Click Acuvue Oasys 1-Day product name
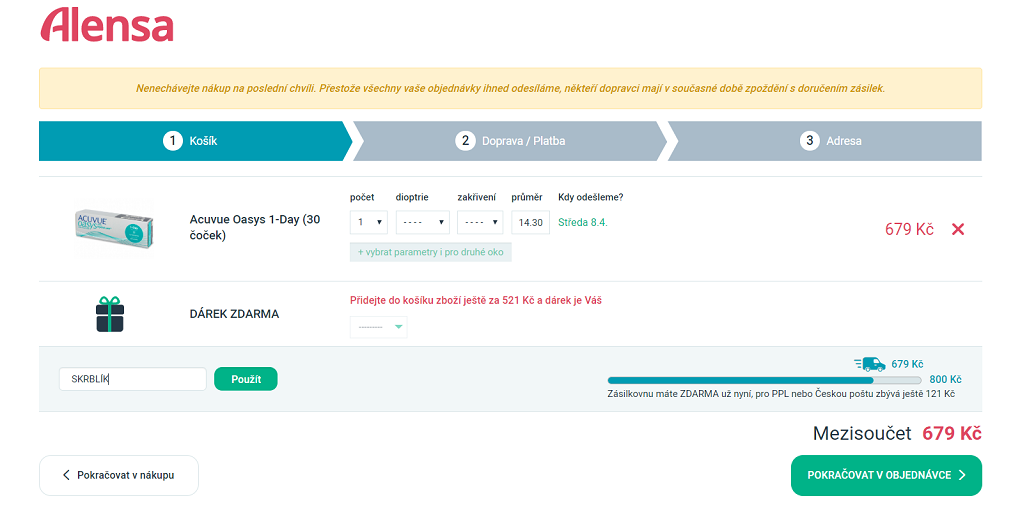 [x=255, y=228]
